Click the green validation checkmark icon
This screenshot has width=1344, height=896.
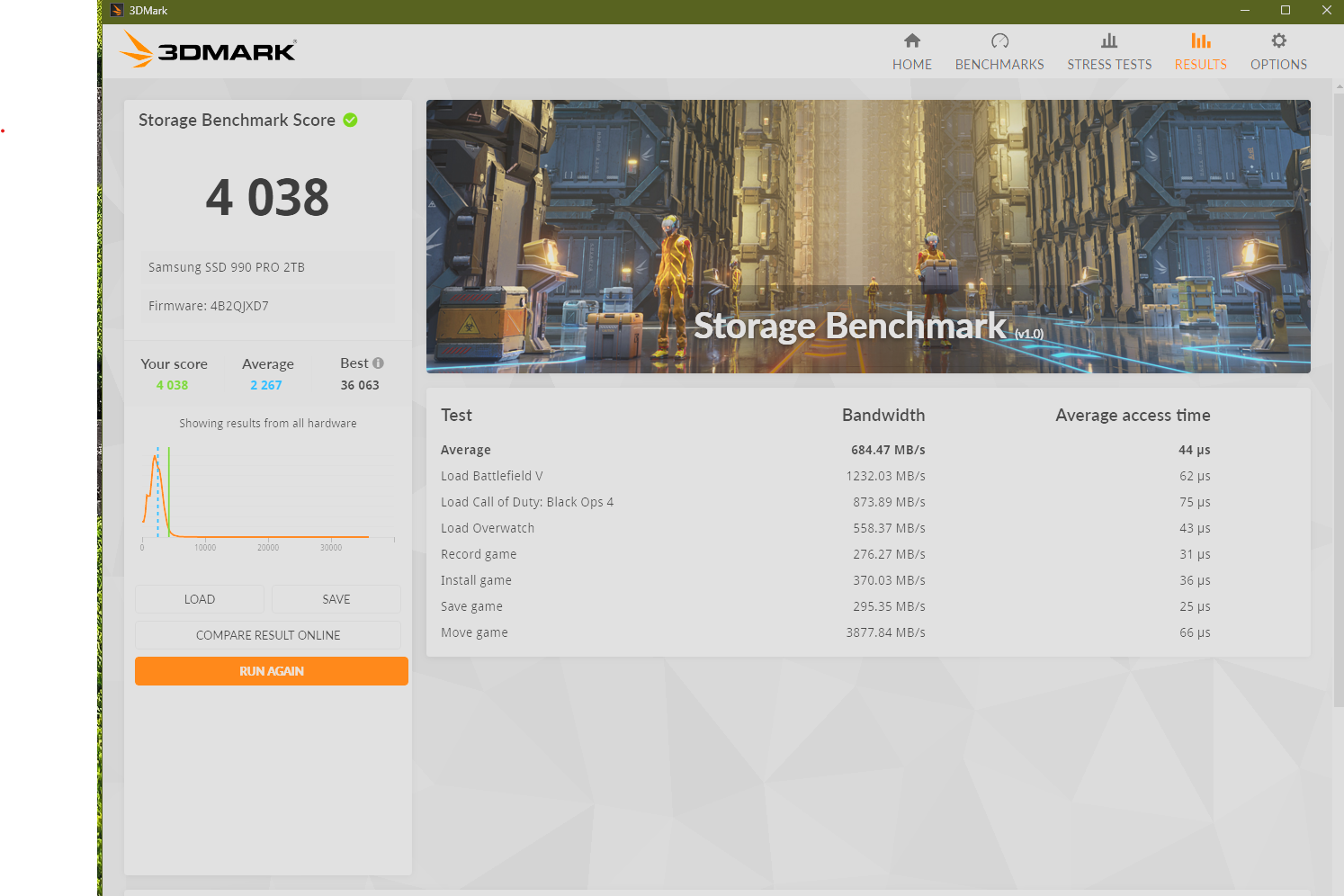pyautogui.click(x=351, y=121)
